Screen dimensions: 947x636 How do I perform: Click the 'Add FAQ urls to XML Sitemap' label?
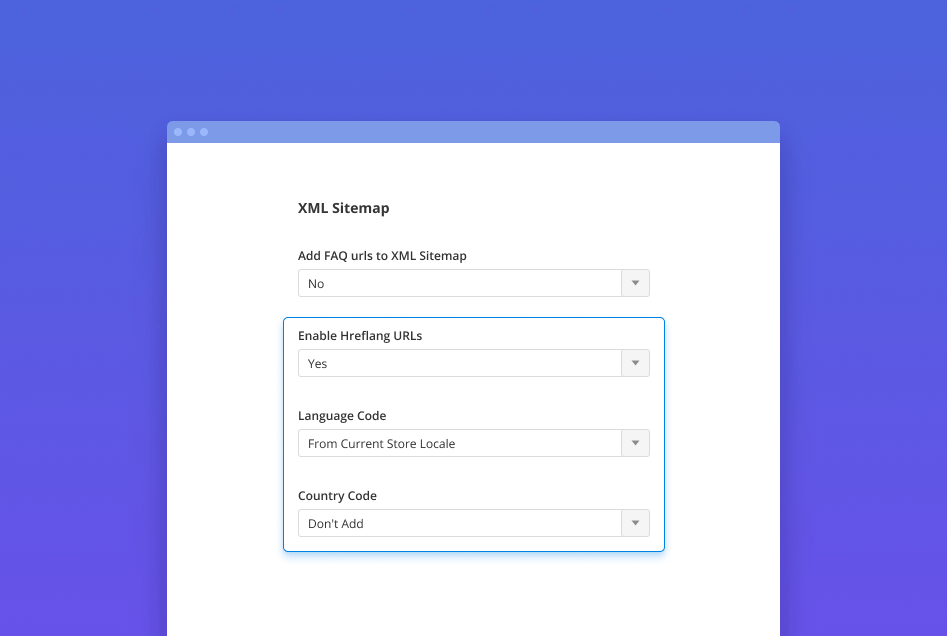[382, 256]
